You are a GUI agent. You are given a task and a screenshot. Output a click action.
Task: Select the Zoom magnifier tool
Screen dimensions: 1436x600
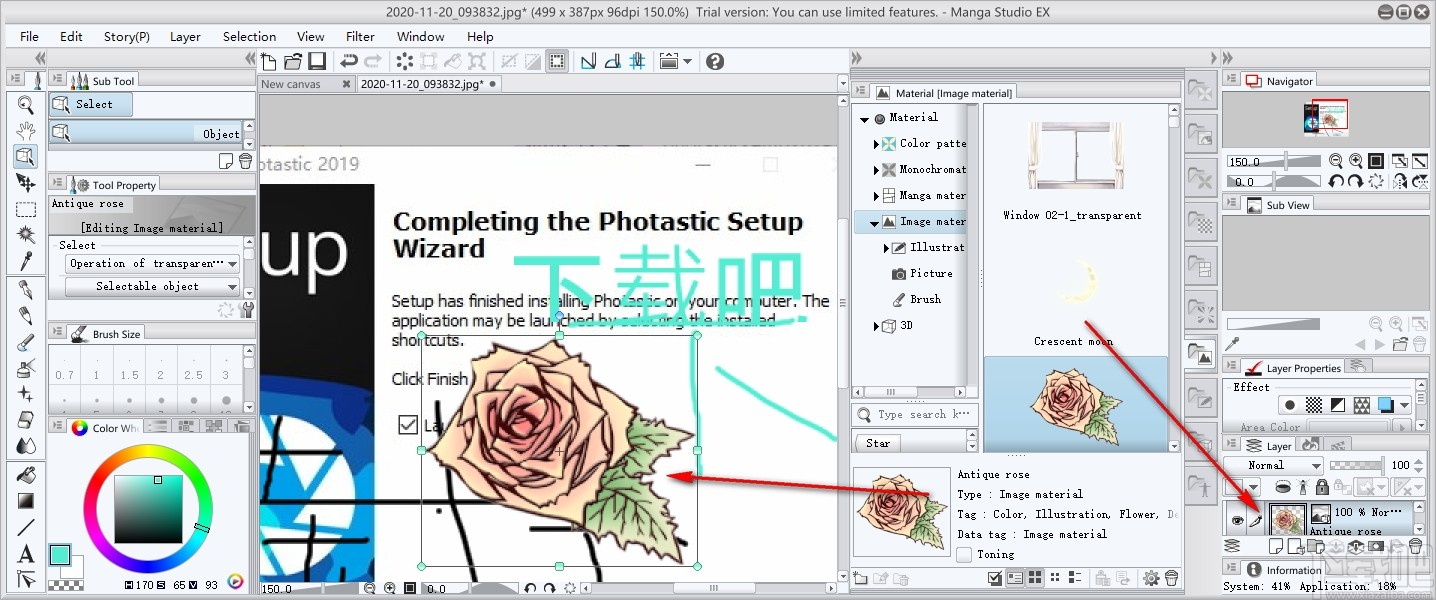[x=26, y=105]
